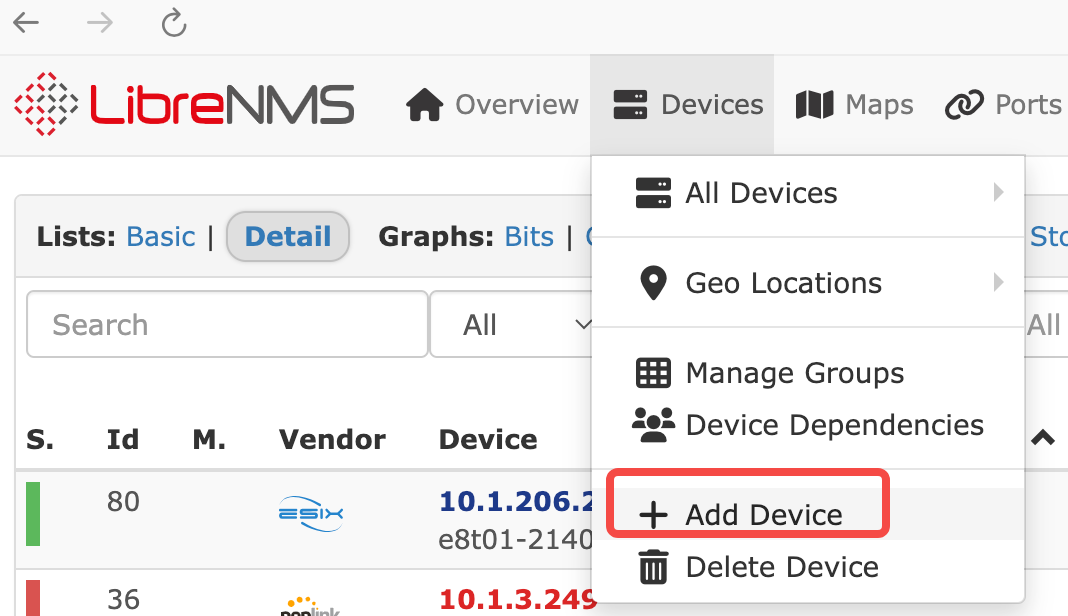Click the trash icon for Delete Device
The height and width of the screenshot is (616, 1068).
(x=653, y=567)
